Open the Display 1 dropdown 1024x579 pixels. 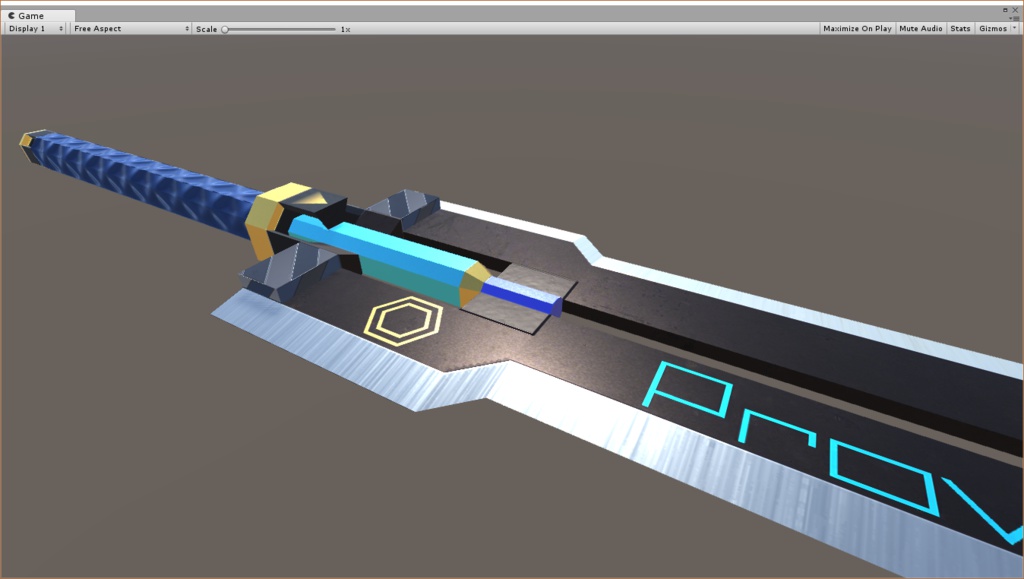35,29
